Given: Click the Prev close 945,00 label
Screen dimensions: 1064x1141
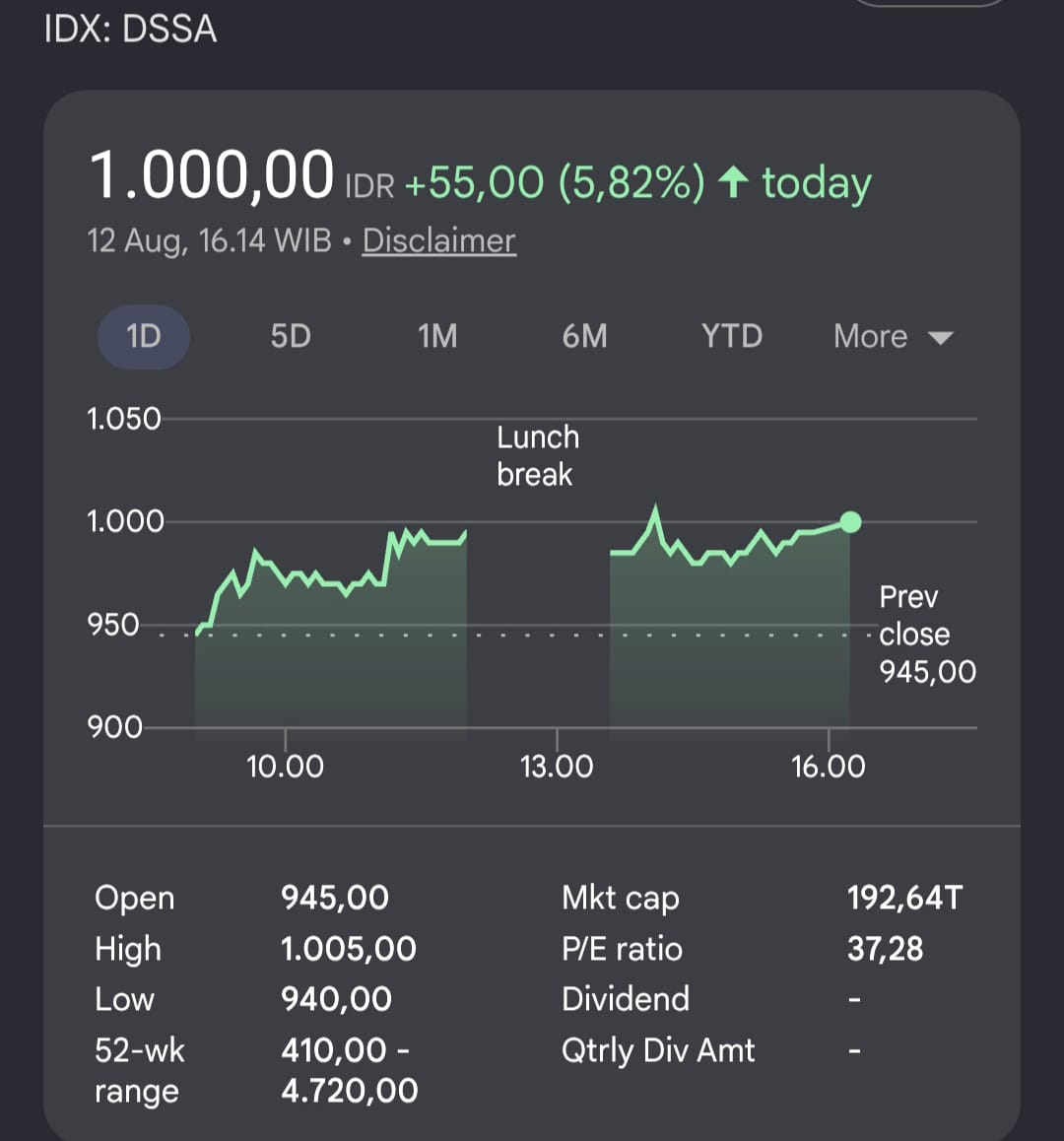Looking at the screenshot, I should point(926,635).
